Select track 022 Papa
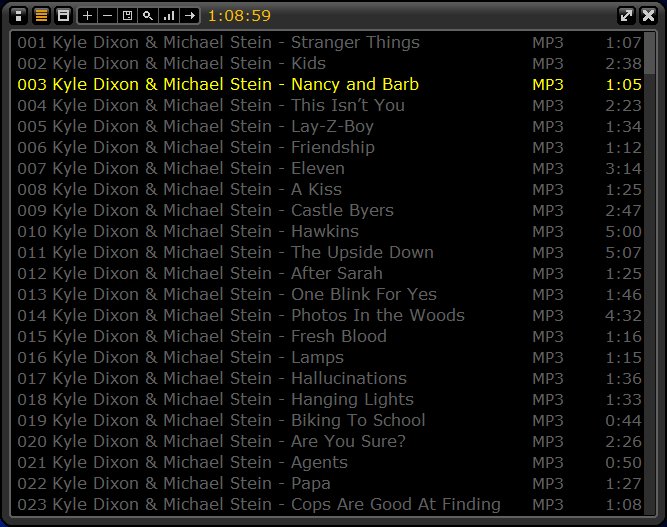This screenshot has height=527, width=667. click(327, 483)
